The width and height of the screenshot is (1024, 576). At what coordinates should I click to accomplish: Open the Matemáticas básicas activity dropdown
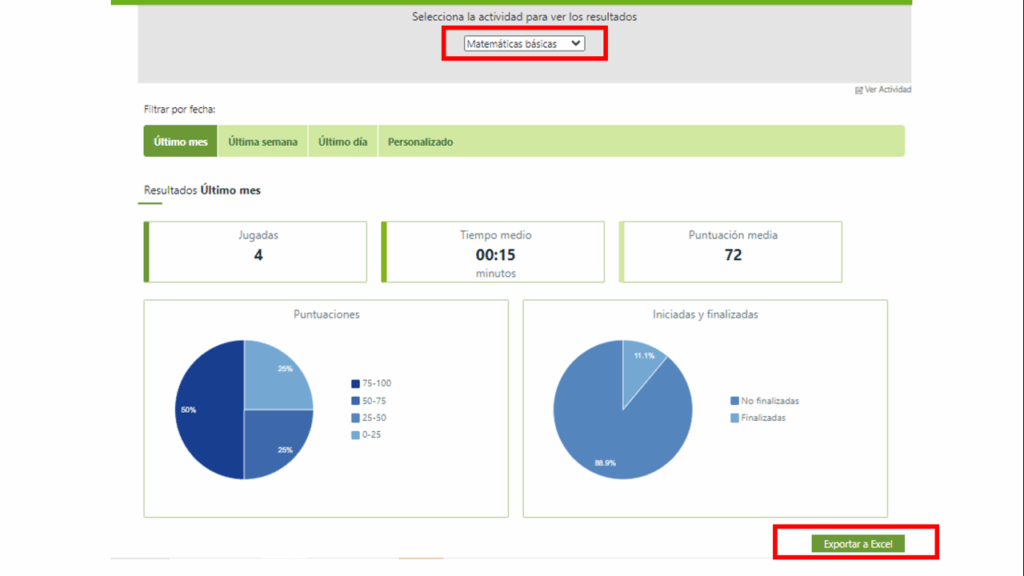click(524, 44)
